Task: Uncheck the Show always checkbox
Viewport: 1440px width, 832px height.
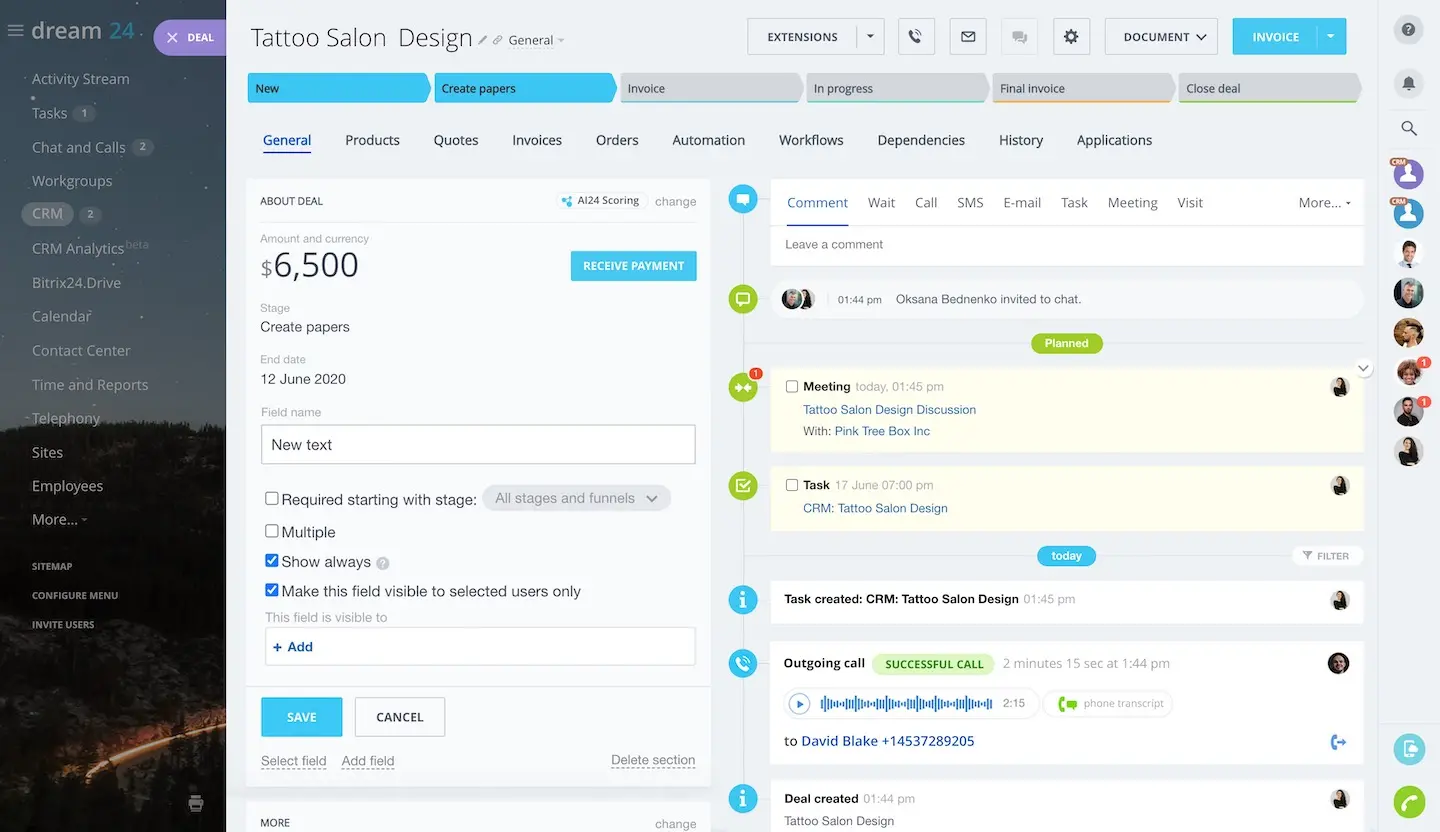Action: tap(271, 561)
